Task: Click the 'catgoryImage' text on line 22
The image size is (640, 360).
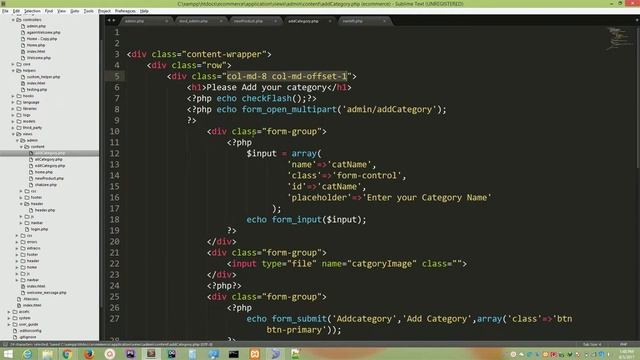Action: [382, 264]
